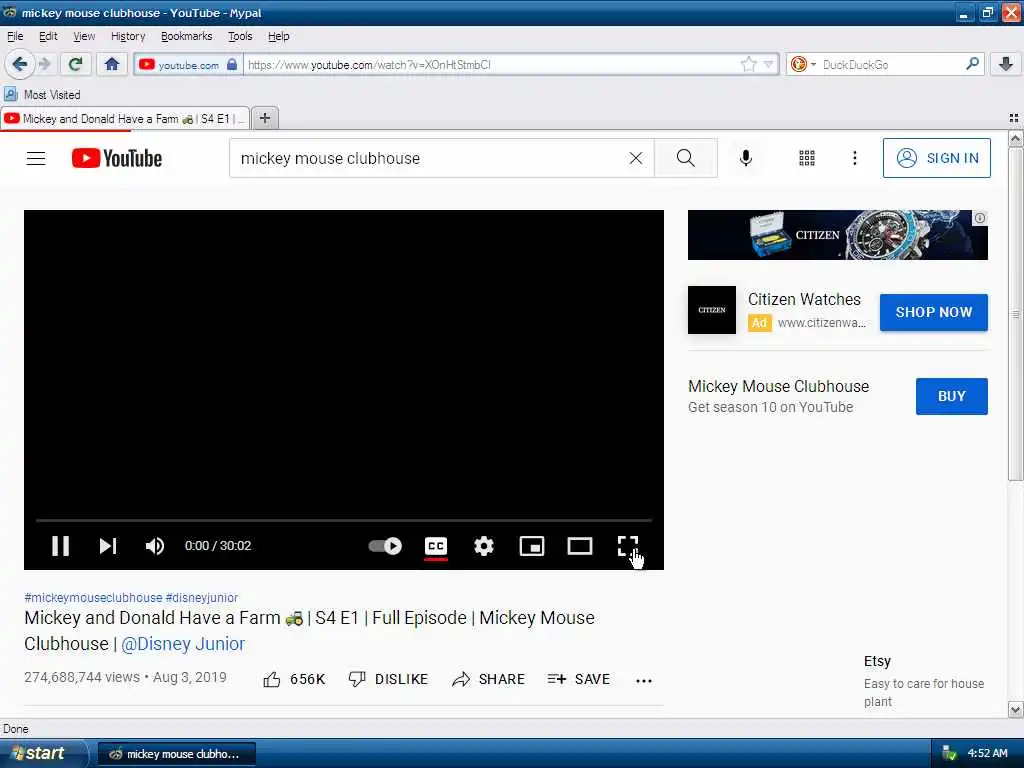
Task: Like the video with thumbs up
Action: coord(293,679)
